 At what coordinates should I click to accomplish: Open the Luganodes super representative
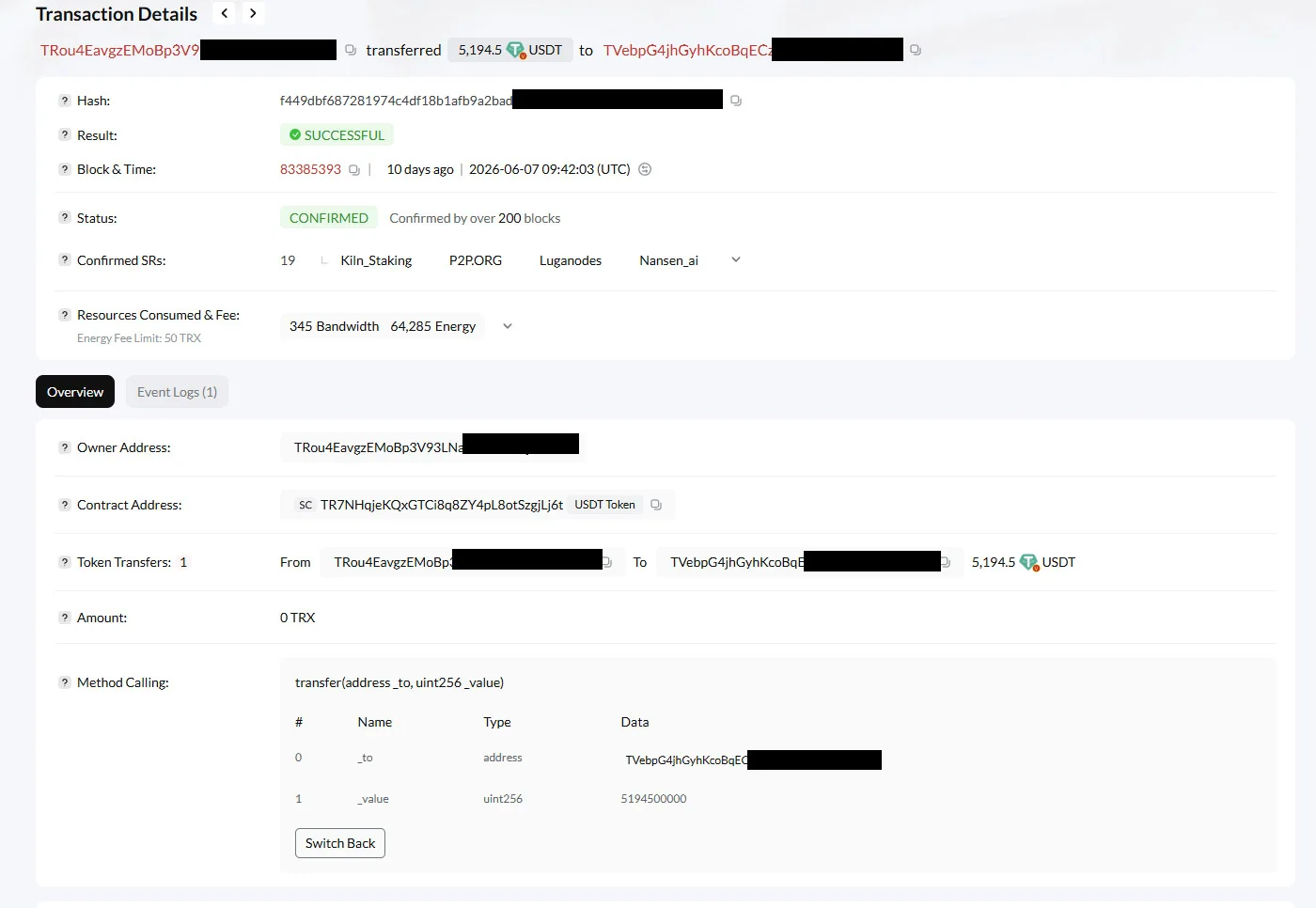pos(571,260)
